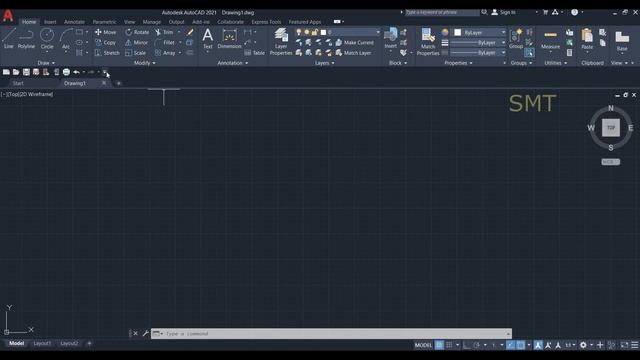640x360 pixels.
Task: Activate the Stretch command
Action: pos(107,53)
